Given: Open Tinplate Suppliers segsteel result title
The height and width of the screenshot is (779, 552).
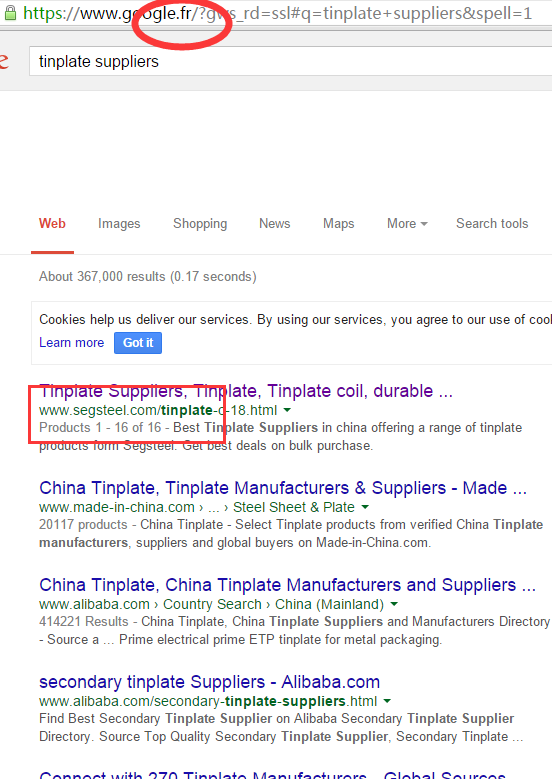Looking at the screenshot, I should (x=246, y=391).
